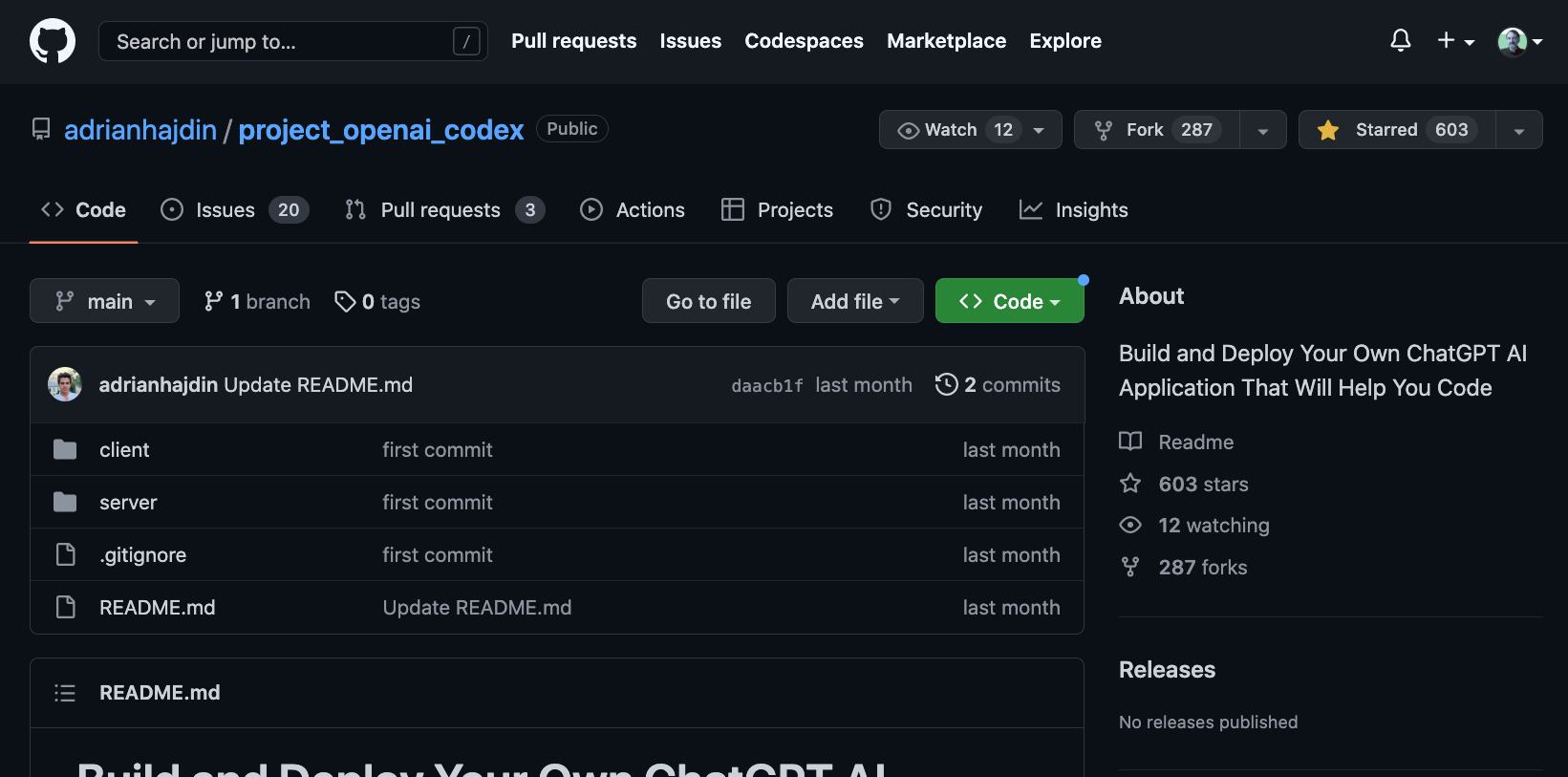Open the .gitignore file
The width and height of the screenshot is (1568, 777).
pos(142,555)
